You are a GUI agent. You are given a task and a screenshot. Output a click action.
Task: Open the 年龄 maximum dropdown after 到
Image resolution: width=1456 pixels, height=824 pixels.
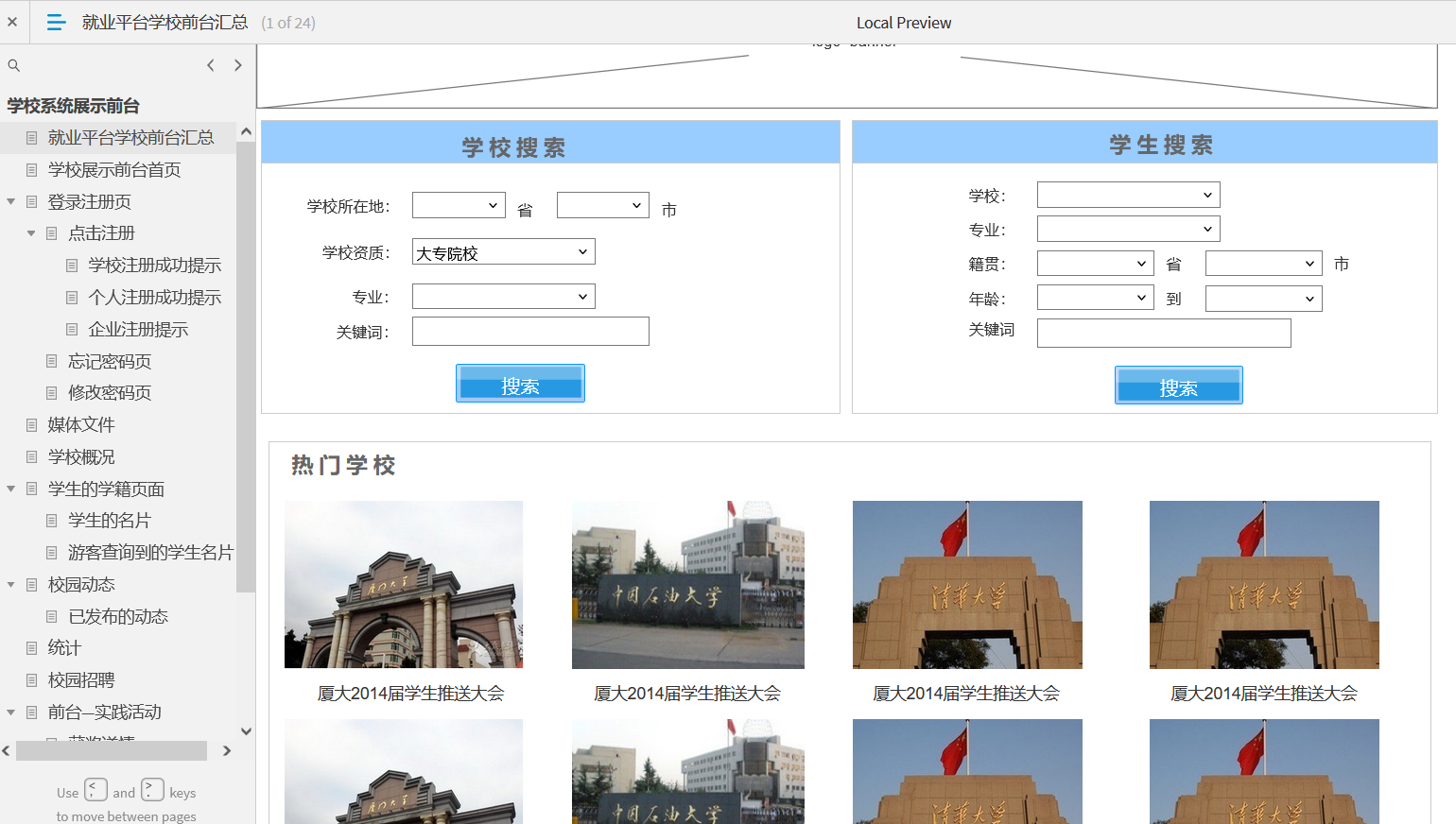(x=1264, y=299)
